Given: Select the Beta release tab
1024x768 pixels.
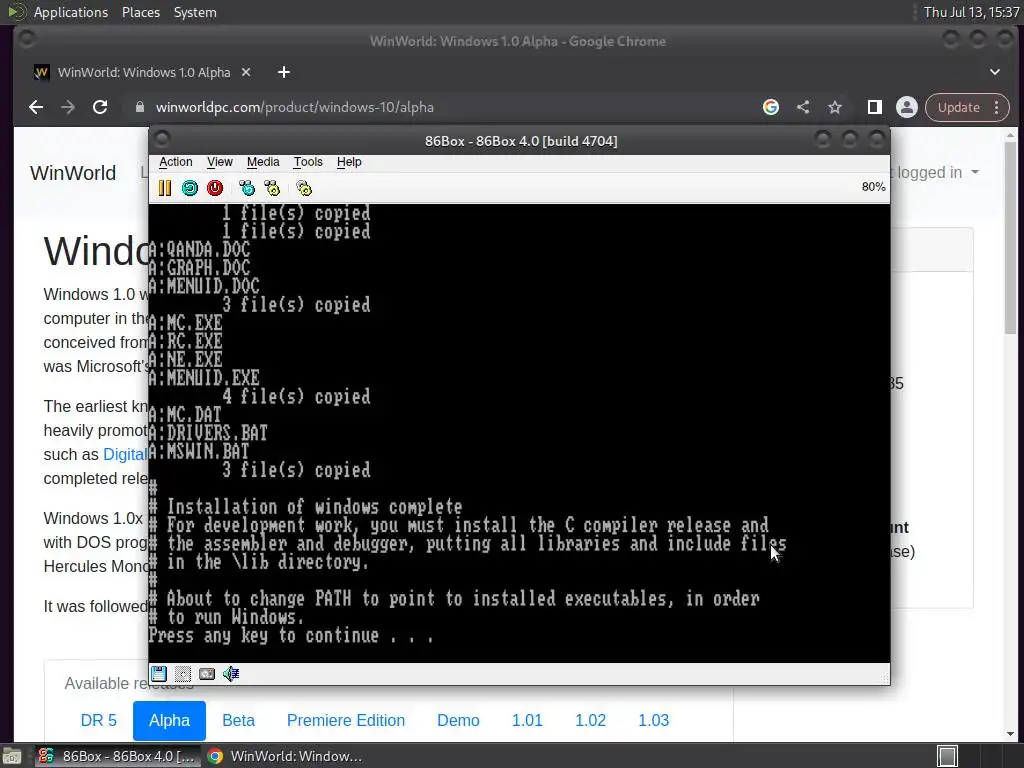Looking at the screenshot, I should (238, 720).
